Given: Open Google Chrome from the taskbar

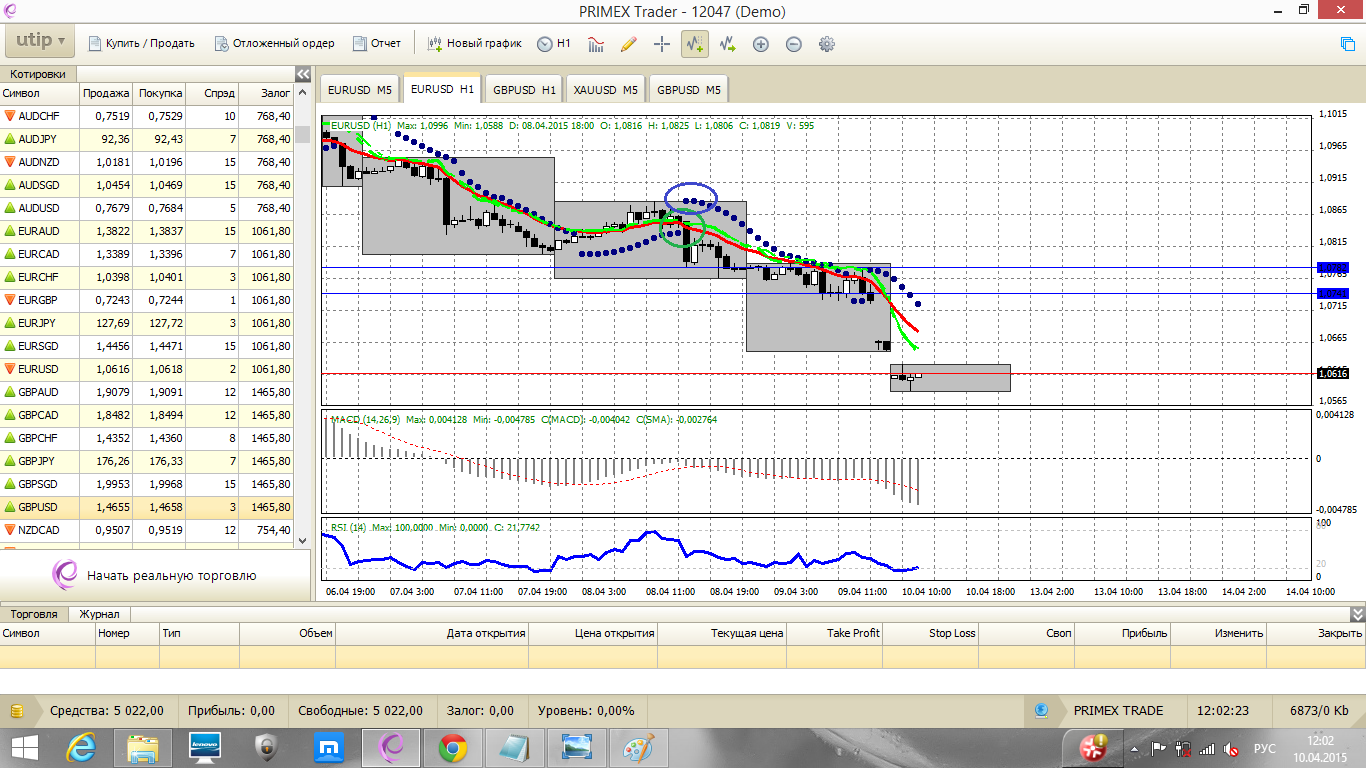Looking at the screenshot, I should pyautogui.click(x=452, y=748).
